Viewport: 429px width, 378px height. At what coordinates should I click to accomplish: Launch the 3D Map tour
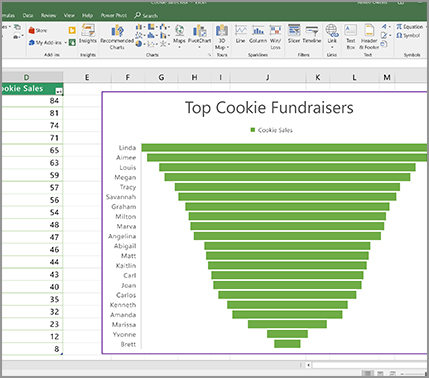pos(222,37)
